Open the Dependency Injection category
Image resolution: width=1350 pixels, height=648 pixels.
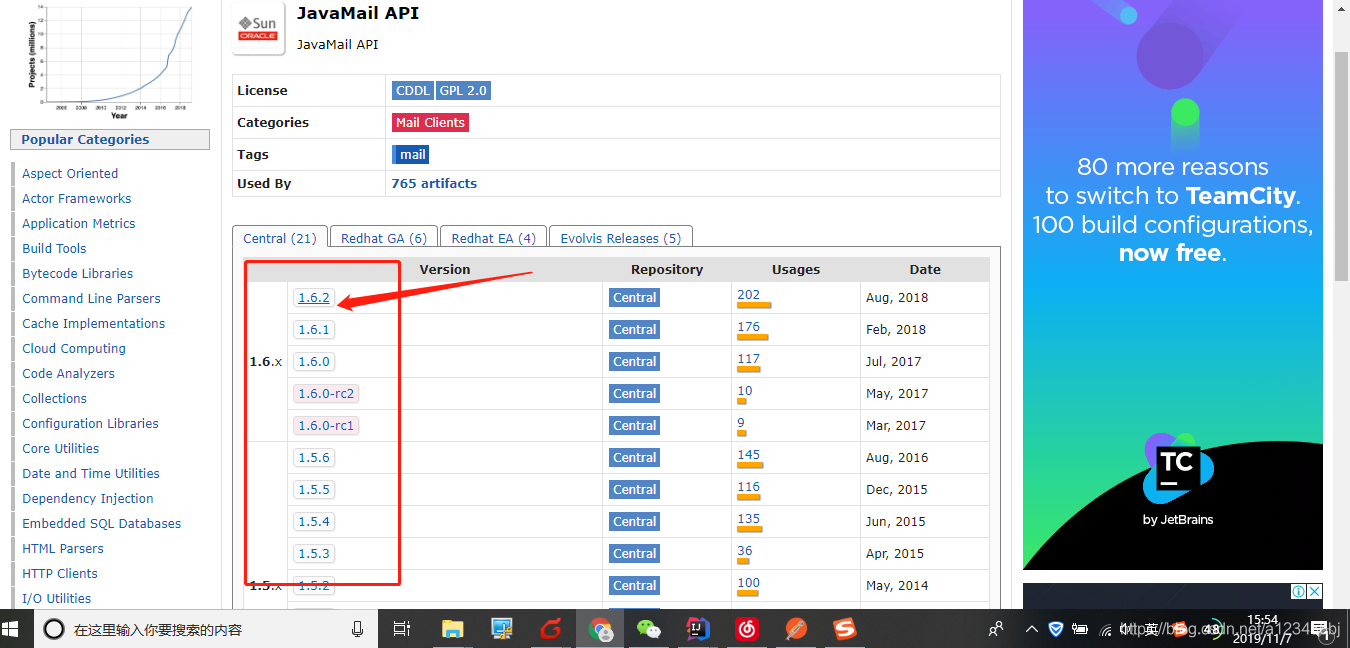pyautogui.click(x=88, y=498)
